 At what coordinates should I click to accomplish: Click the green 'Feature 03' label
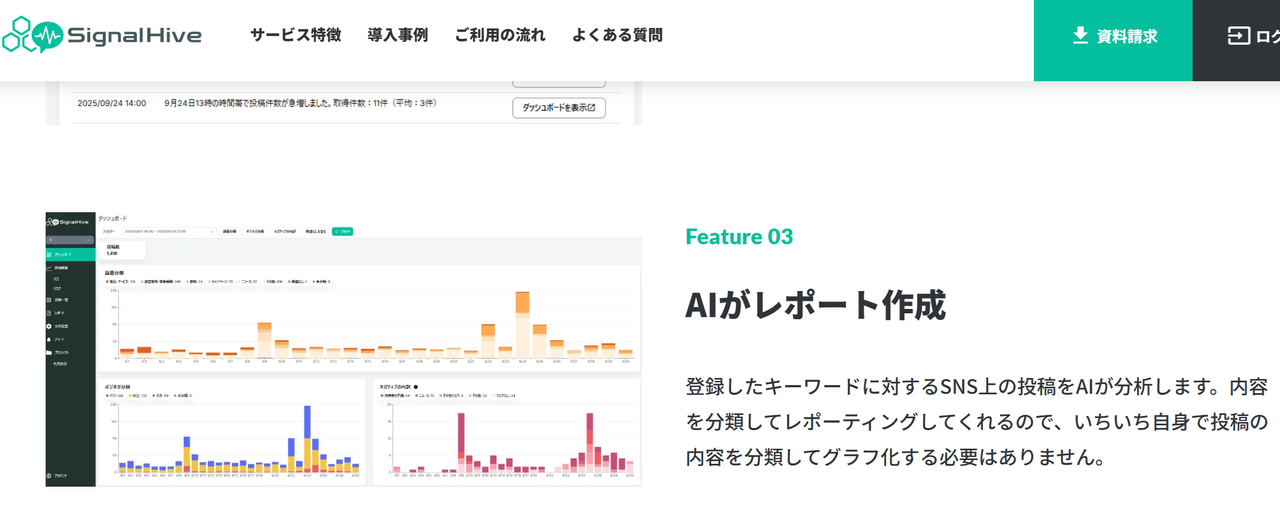(x=739, y=237)
